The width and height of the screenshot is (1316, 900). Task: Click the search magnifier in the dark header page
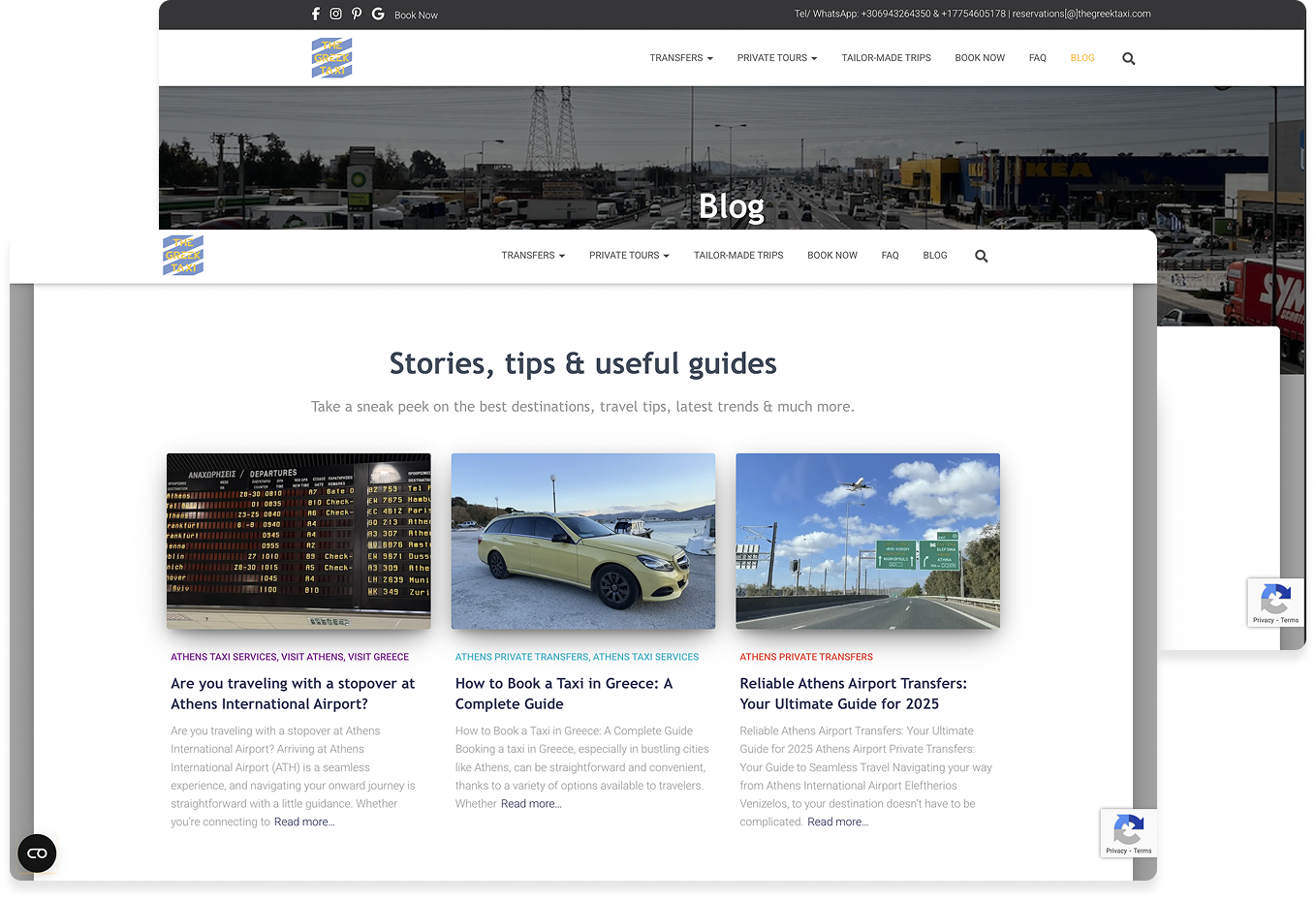[1128, 59]
